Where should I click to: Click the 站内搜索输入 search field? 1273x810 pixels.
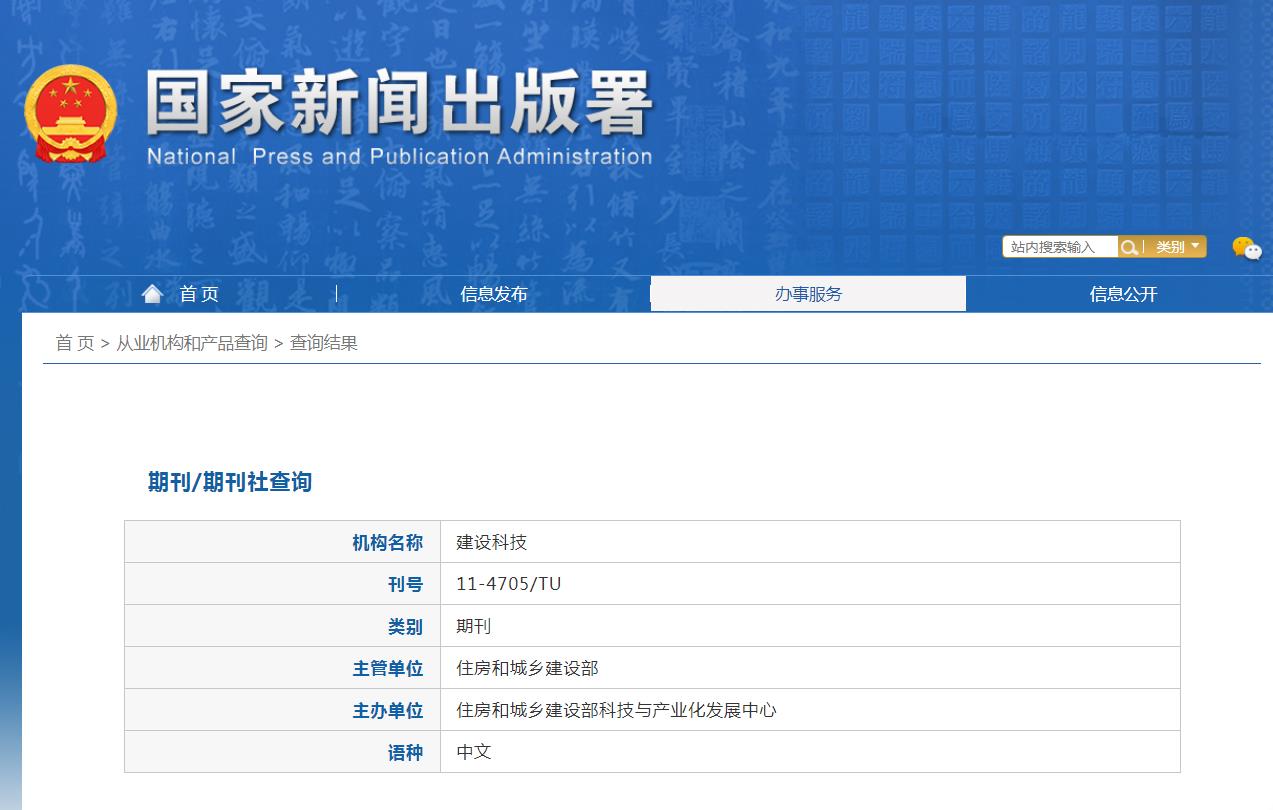1060,246
